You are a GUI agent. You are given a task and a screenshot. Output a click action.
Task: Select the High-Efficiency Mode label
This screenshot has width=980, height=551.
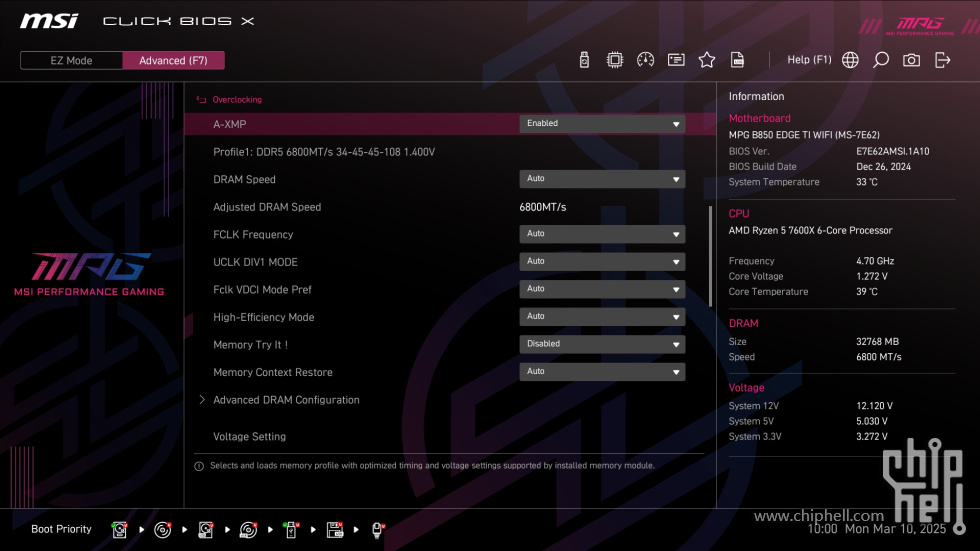[264, 317]
